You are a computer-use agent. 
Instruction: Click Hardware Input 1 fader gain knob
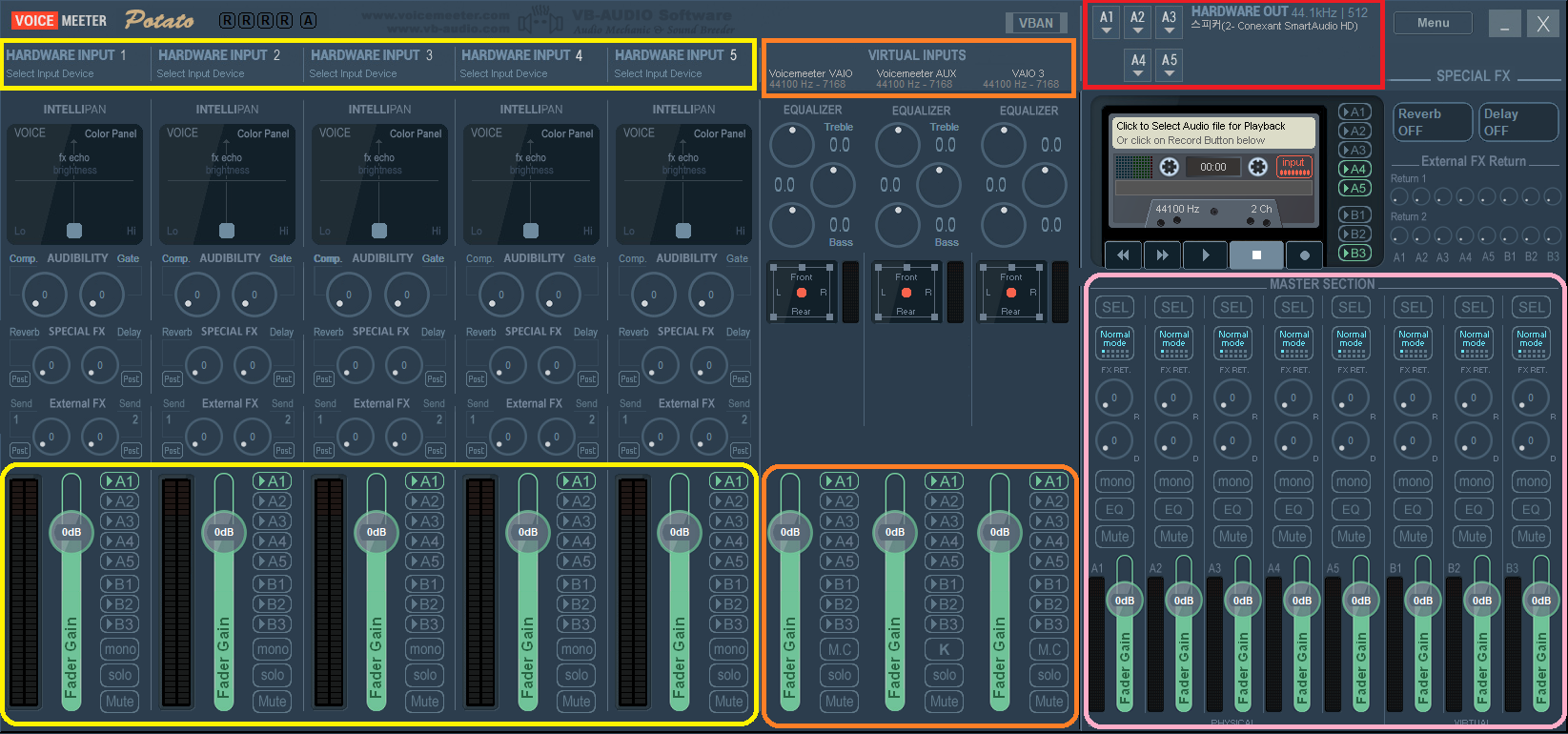tap(71, 532)
